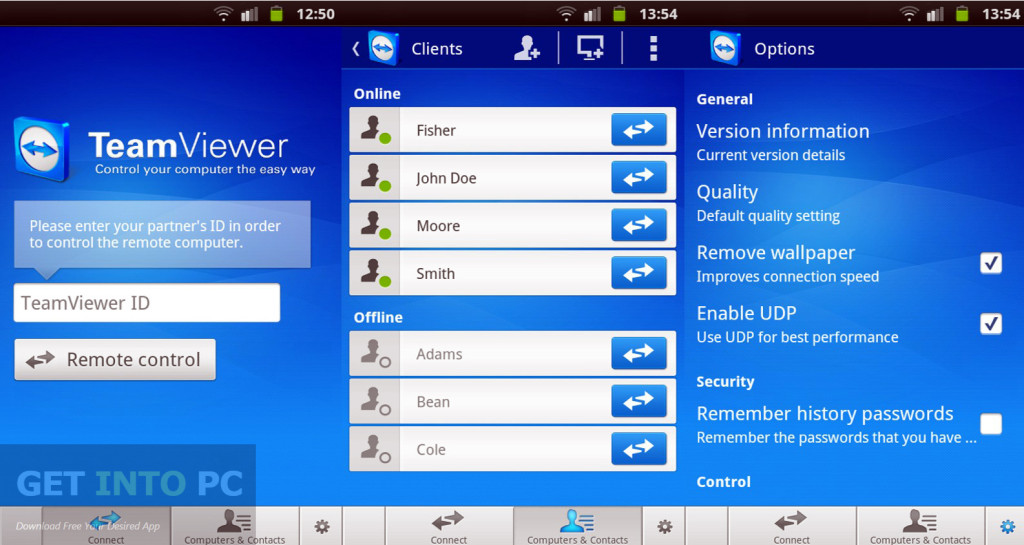
Task: Select Computers & Contacts tab on Clients screen
Action: 577,527
